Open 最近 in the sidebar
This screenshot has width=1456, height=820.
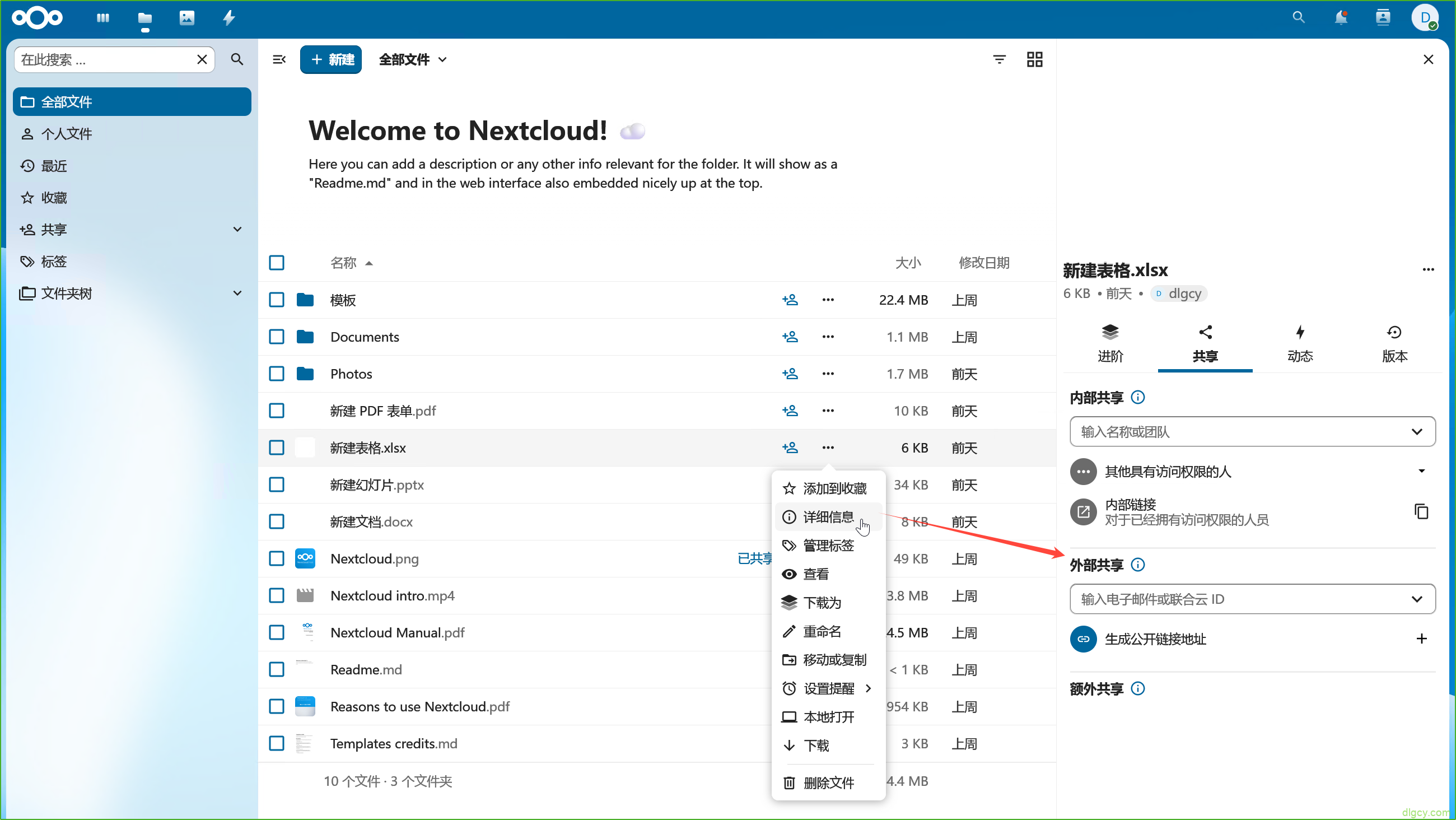[132, 166]
